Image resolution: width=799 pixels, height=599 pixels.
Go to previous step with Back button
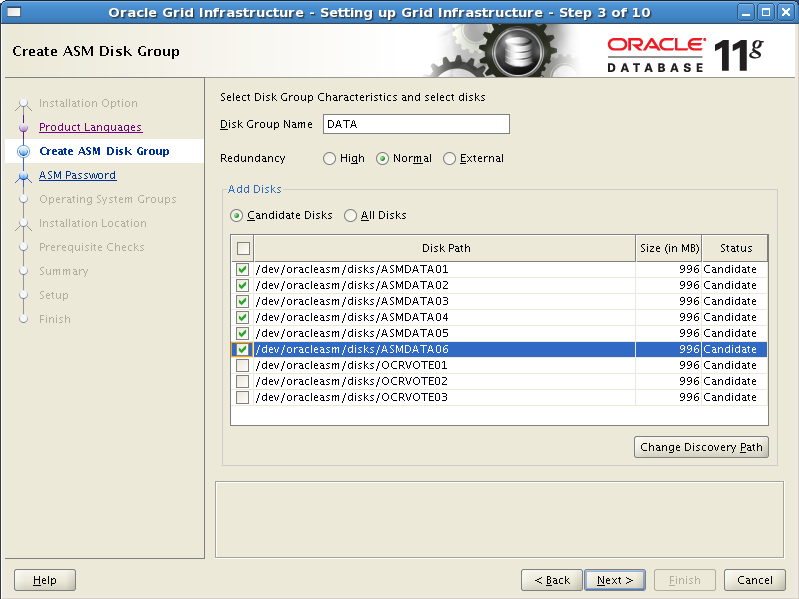click(552, 580)
